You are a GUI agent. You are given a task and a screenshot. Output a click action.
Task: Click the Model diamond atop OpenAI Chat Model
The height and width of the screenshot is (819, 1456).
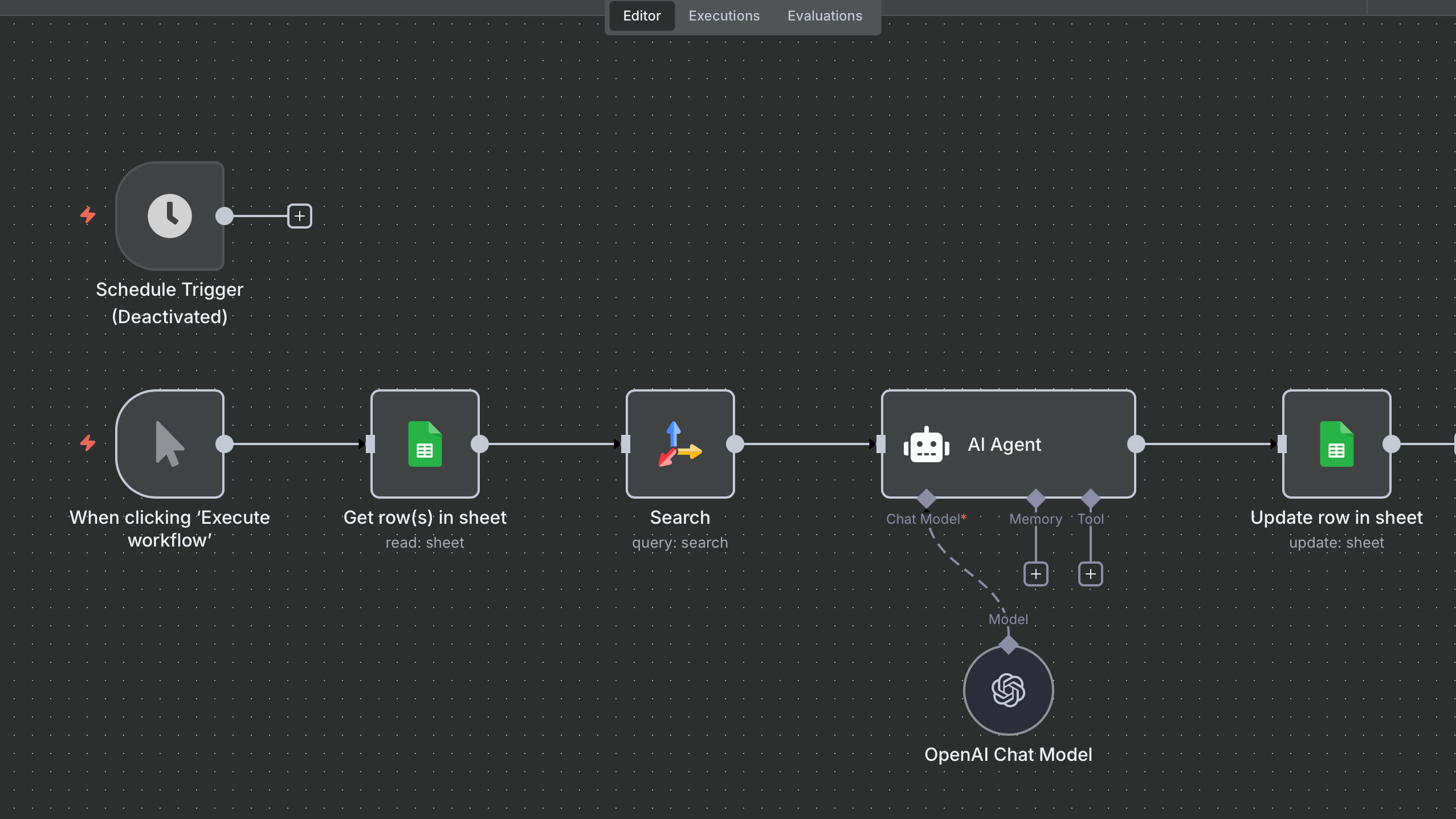(x=1009, y=645)
